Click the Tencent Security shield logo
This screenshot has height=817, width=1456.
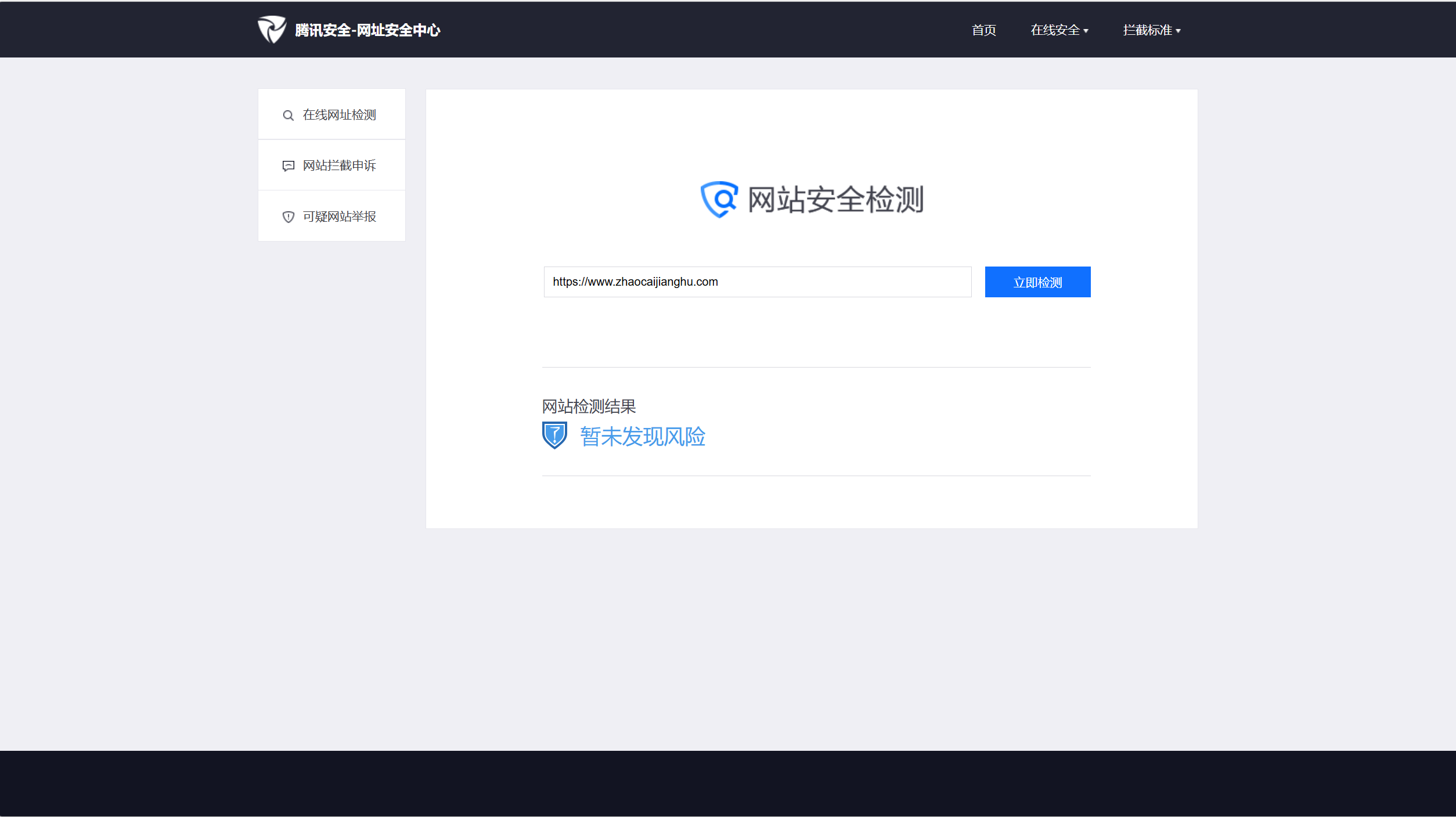coord(272,30)
